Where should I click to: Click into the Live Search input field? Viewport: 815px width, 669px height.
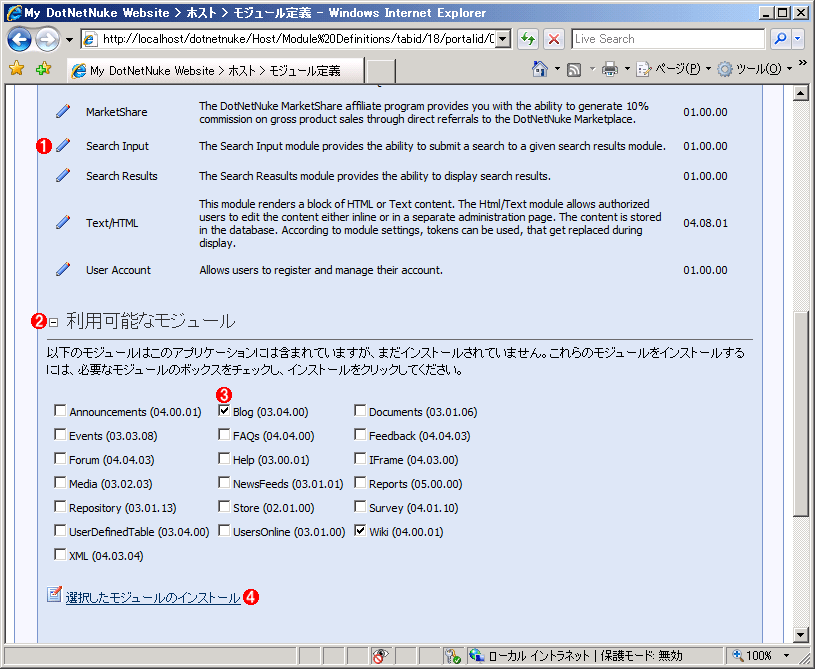click(668, 39)
